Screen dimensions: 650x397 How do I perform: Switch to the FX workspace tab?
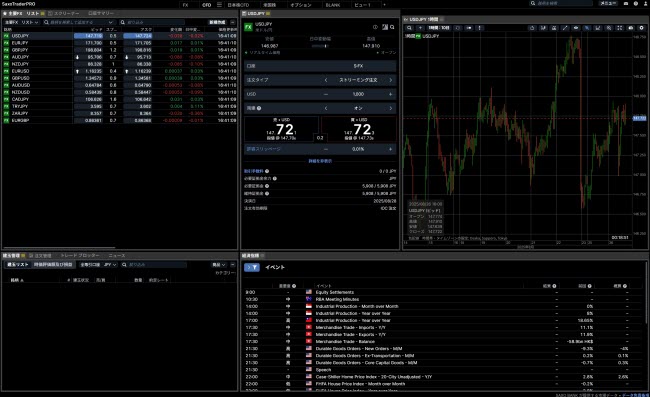(x=185, y=5)
